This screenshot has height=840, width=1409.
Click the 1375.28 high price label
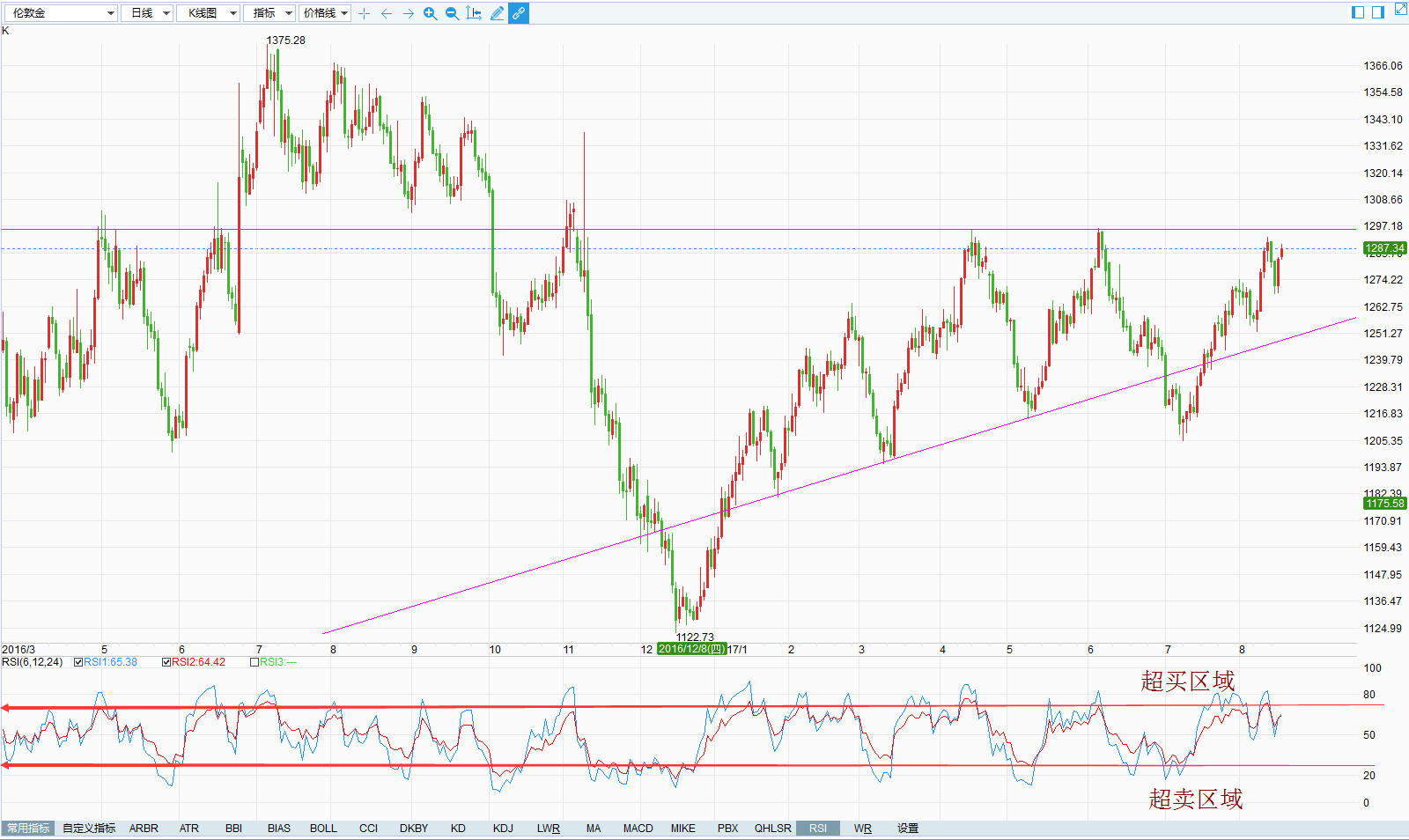(x=286, y=41)
